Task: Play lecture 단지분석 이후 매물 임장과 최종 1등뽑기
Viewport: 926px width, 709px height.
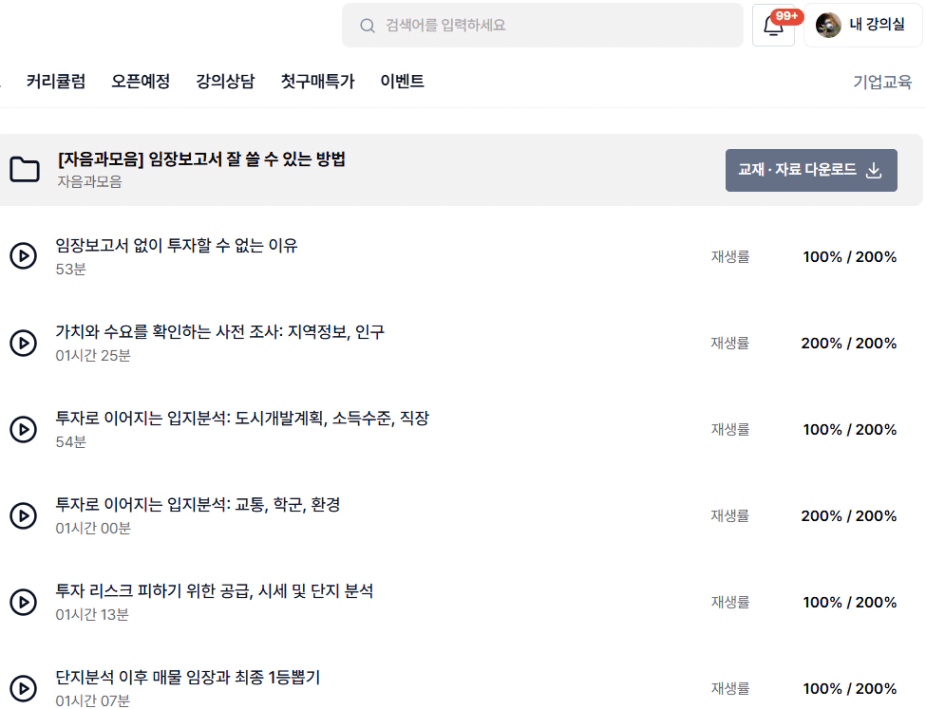Action: pos(24,688)
